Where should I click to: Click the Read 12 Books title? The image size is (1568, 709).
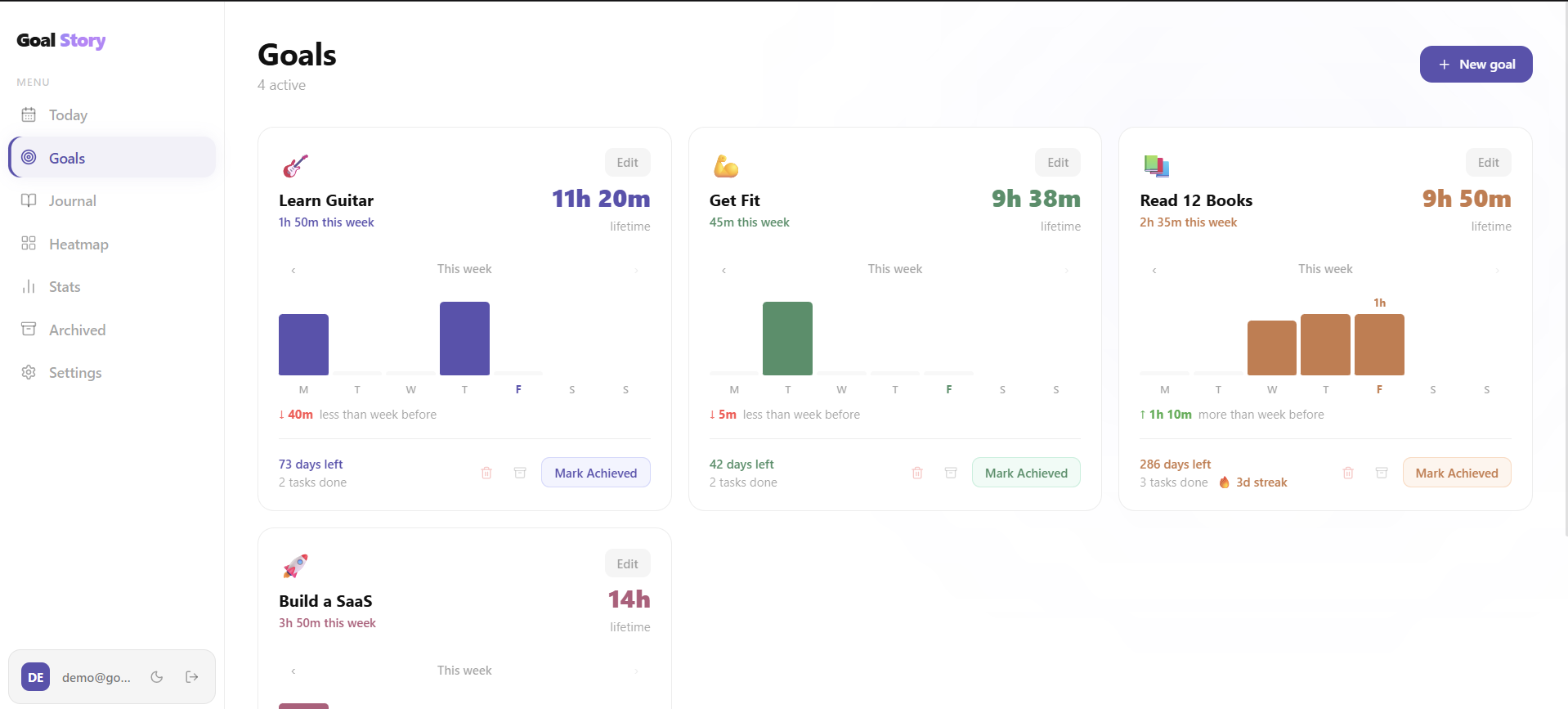click(1196, 200)
